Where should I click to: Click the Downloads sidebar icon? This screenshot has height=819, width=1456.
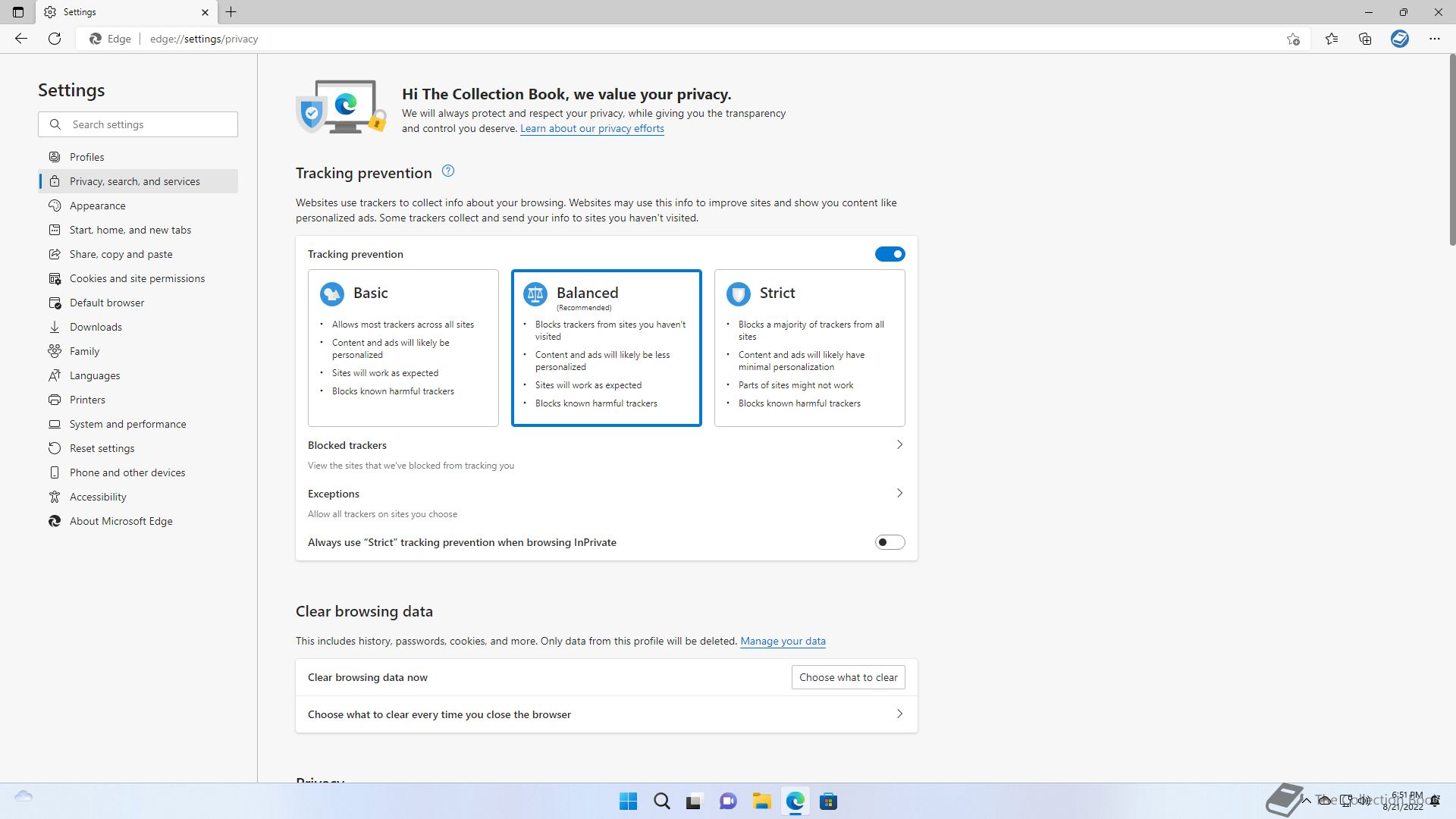pos(55,327)
